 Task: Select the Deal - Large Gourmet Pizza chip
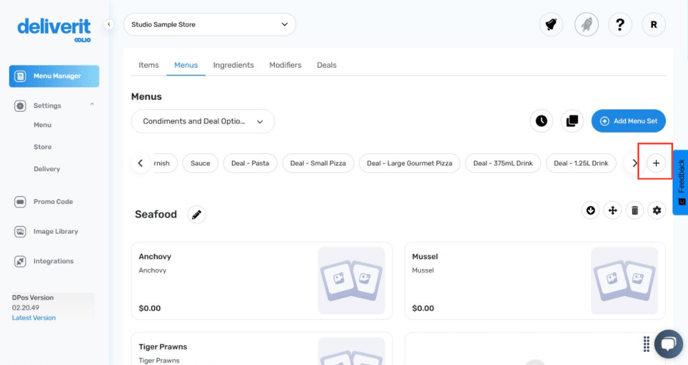click(x=409, y=163)
